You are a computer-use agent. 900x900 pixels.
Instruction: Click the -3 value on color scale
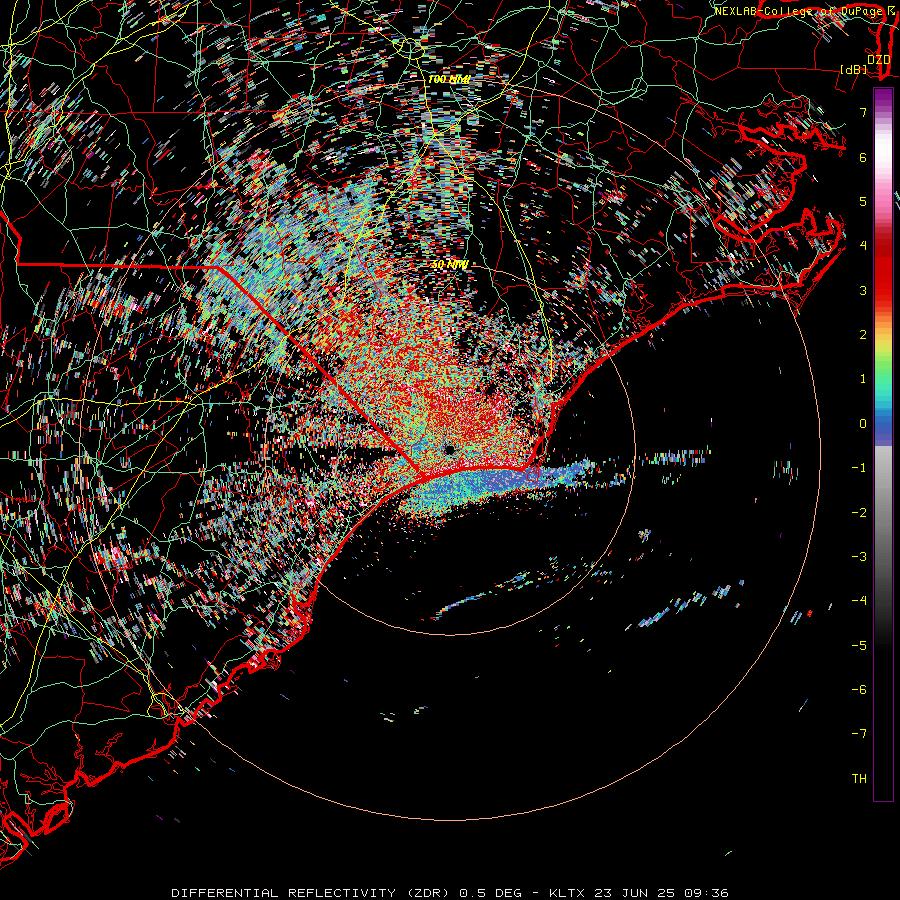859,557
